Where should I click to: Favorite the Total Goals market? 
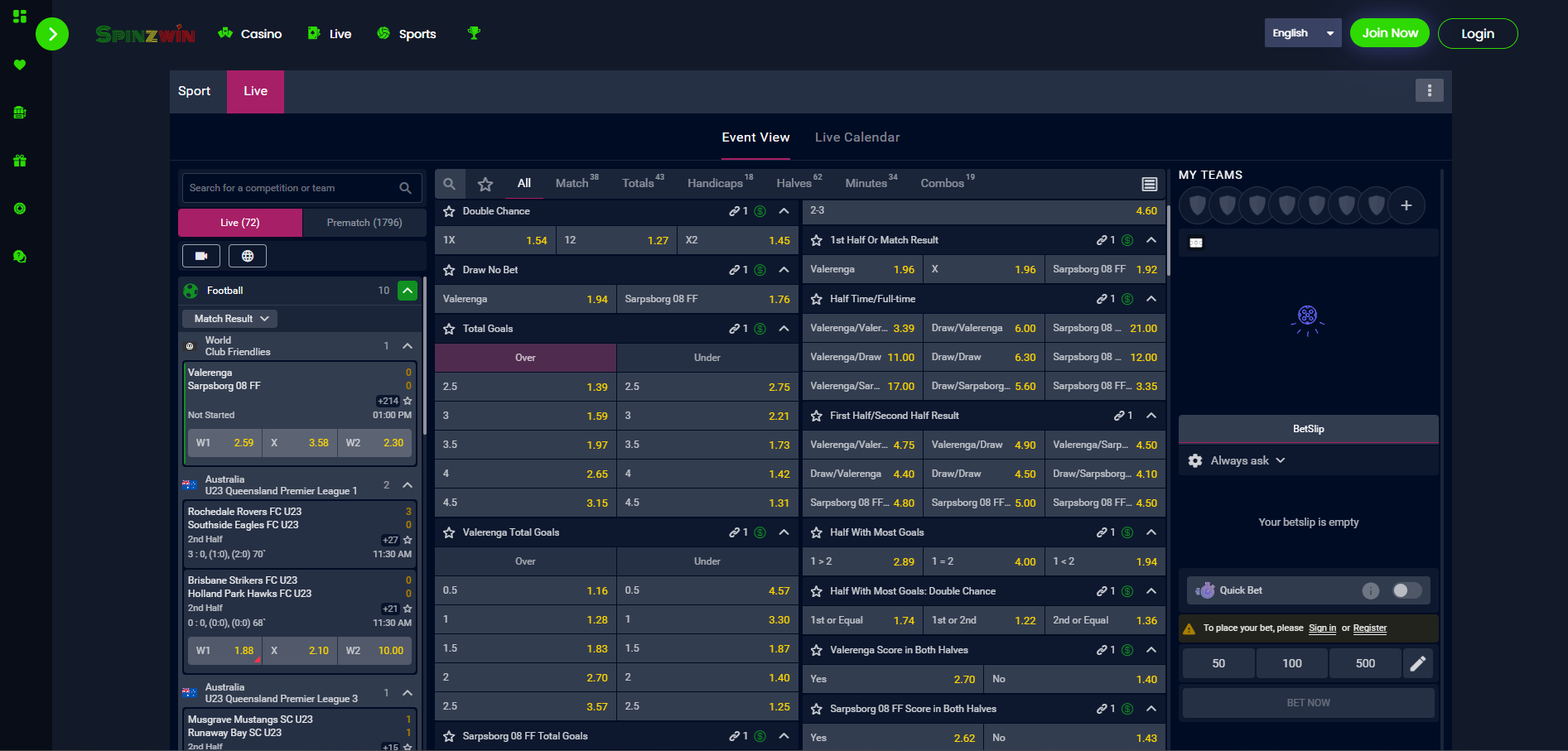(x=449, y=329)
